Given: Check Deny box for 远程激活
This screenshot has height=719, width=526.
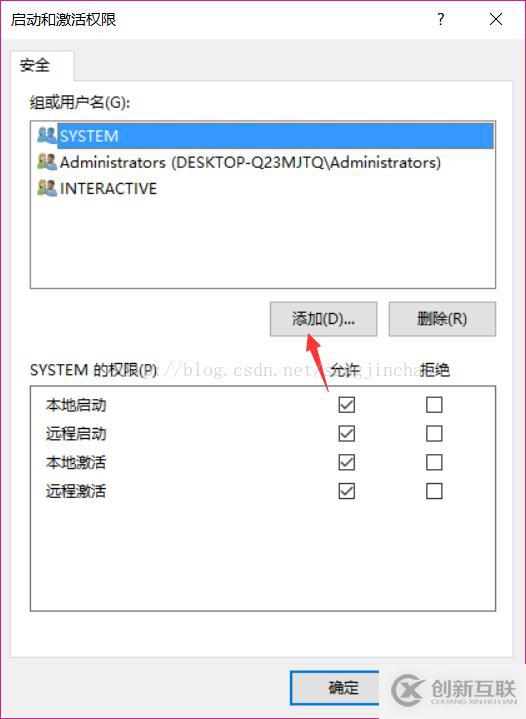Looking at the screenshot, I should pos(434,491).
